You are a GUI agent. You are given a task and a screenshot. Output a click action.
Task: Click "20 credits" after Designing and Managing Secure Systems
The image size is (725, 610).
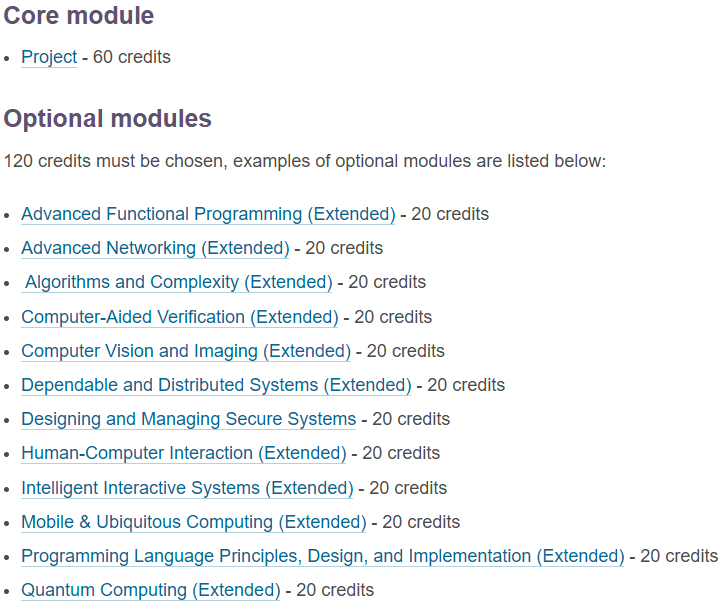point(411,419)
